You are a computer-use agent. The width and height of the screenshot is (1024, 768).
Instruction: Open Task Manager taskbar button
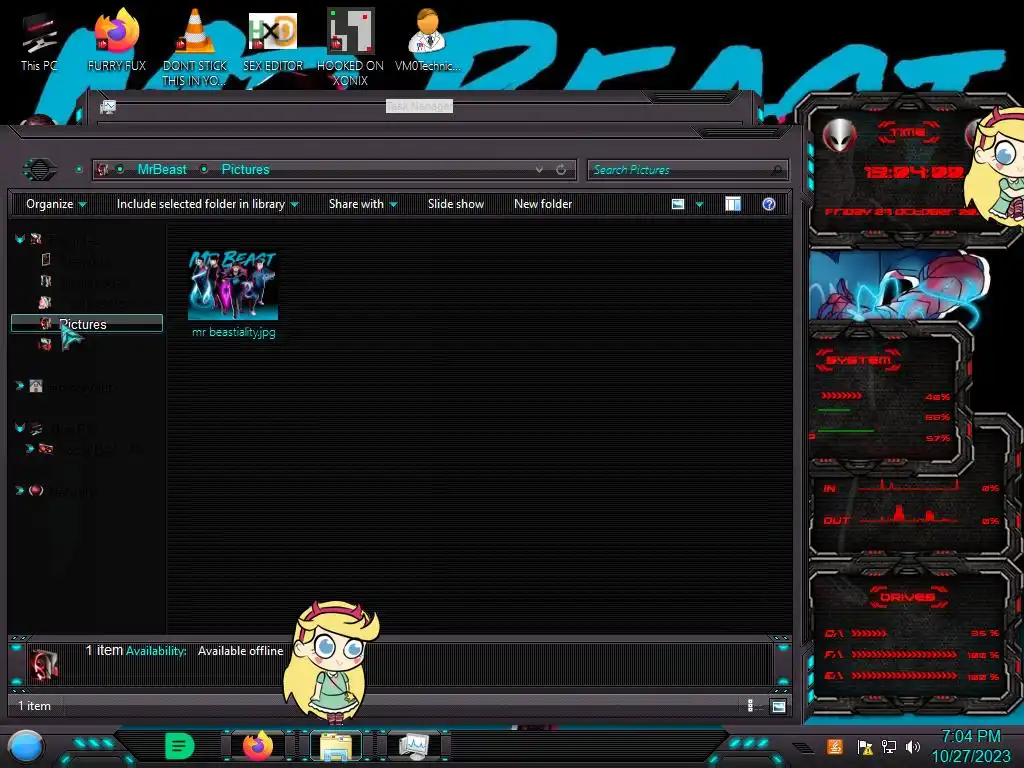click(x=414, y=746)
